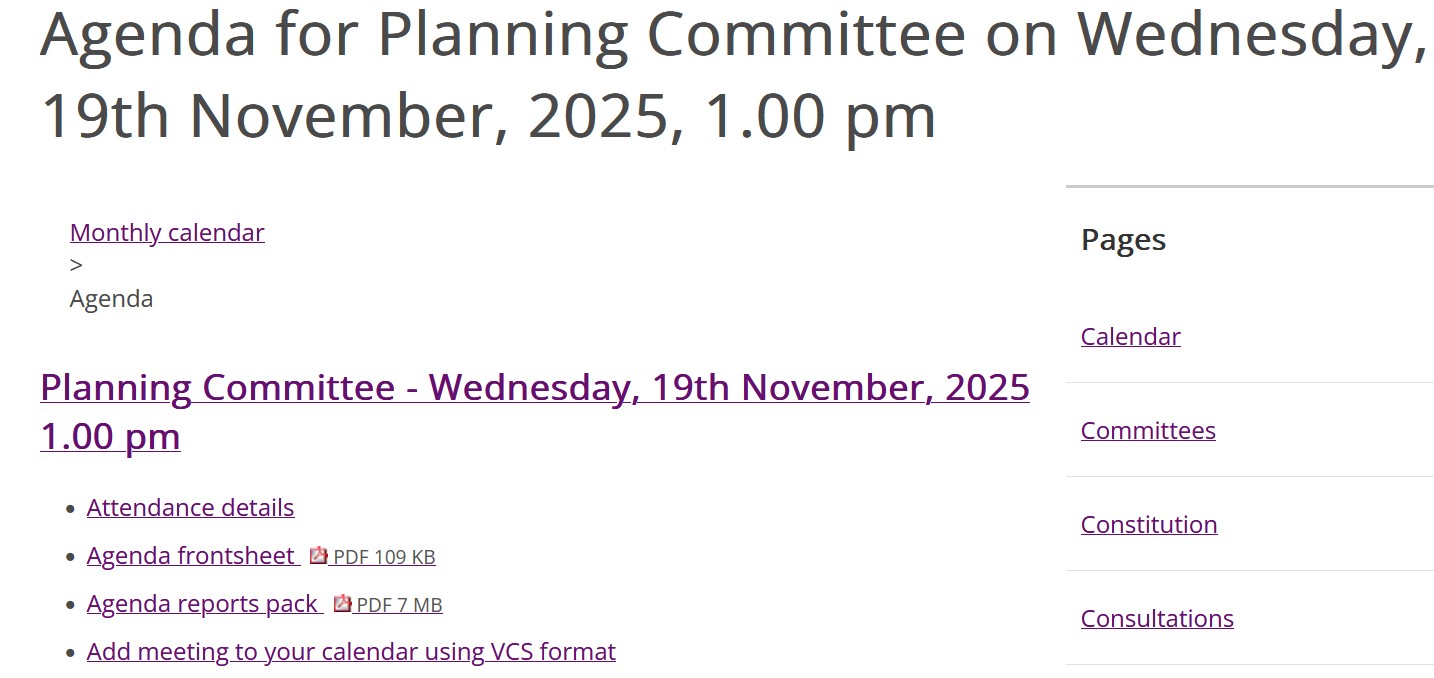
Task: Click the bullet before Attendance details
Action: (70, 509)
